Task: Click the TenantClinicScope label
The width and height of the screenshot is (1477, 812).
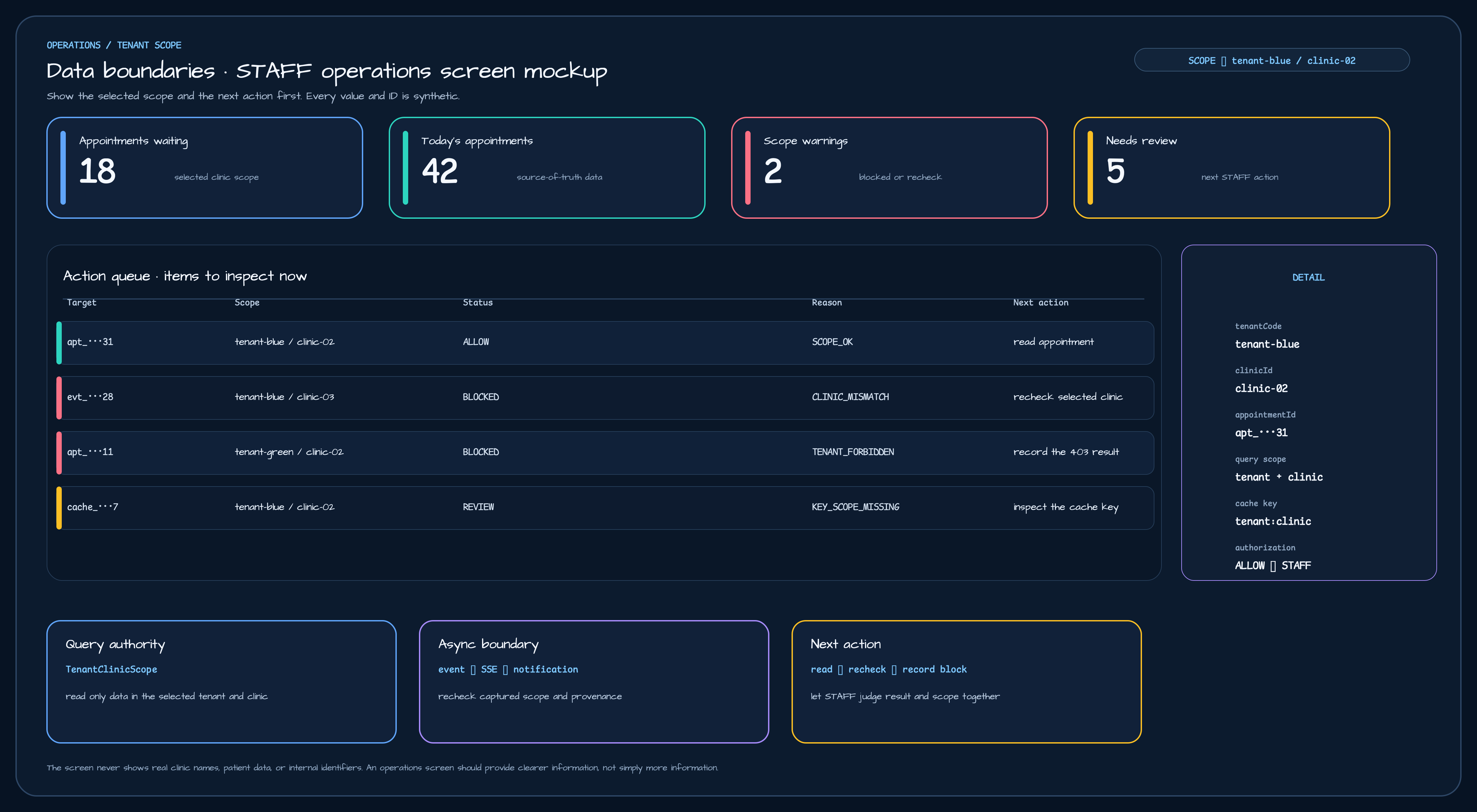Action: click(x=111, y=669)
